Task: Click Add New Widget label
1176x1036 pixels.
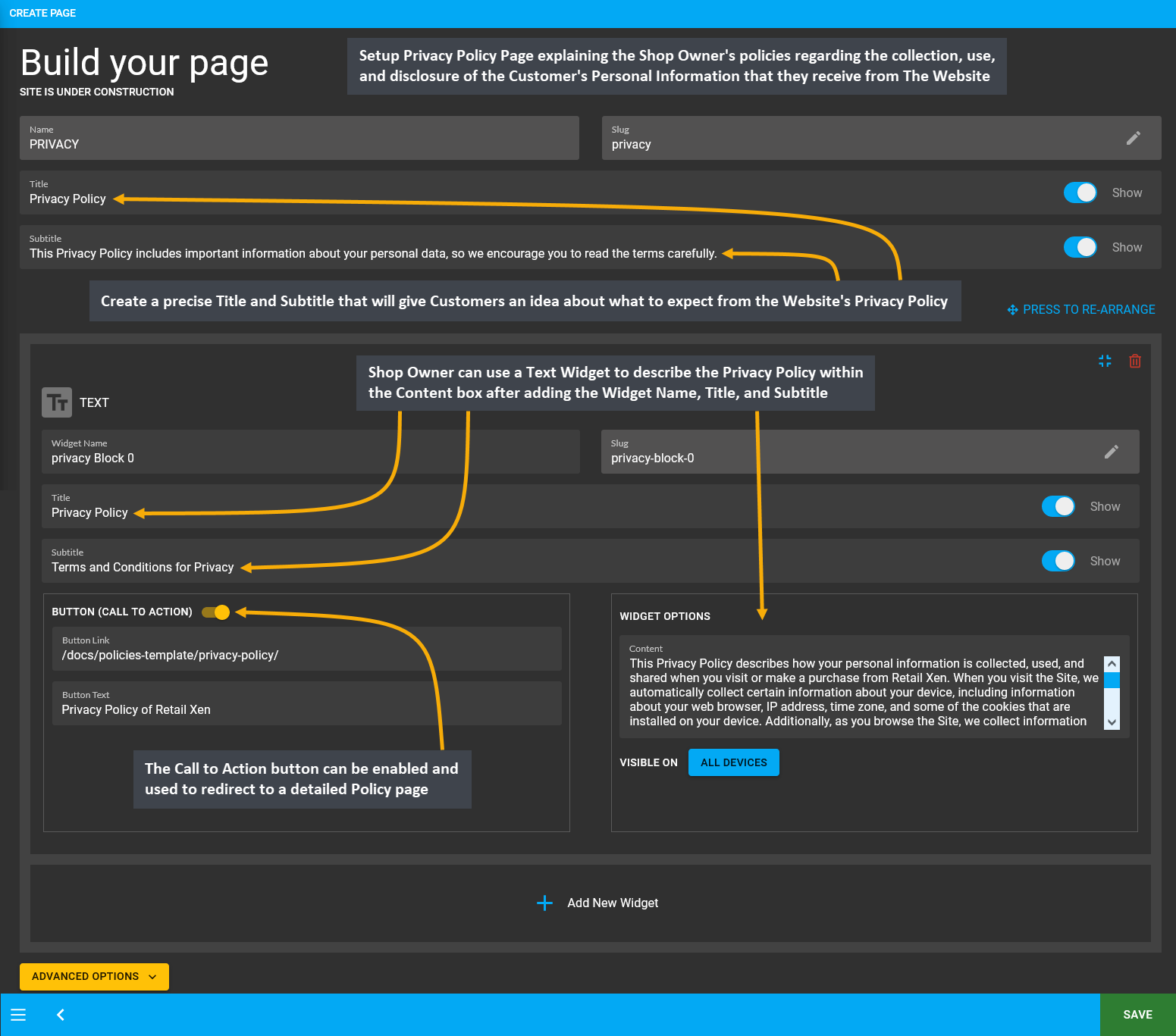Action: (x=613, y=903)
